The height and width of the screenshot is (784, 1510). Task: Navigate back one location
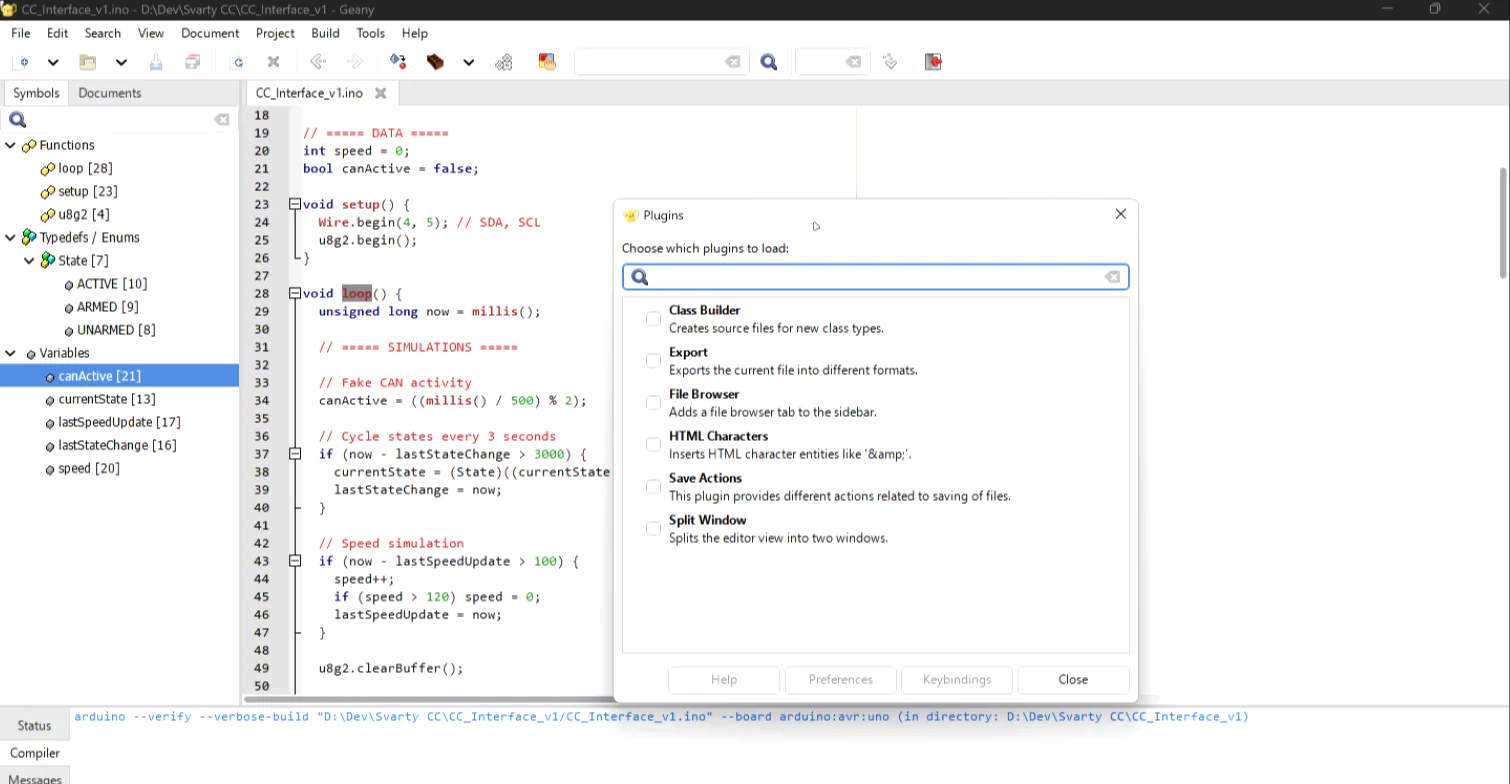318,62
